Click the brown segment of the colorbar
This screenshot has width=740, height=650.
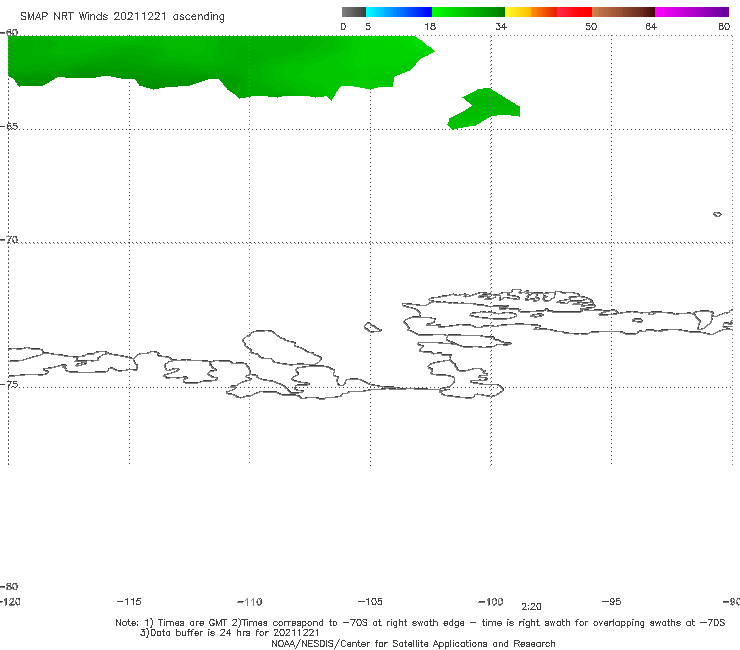[x=623, y=12]
